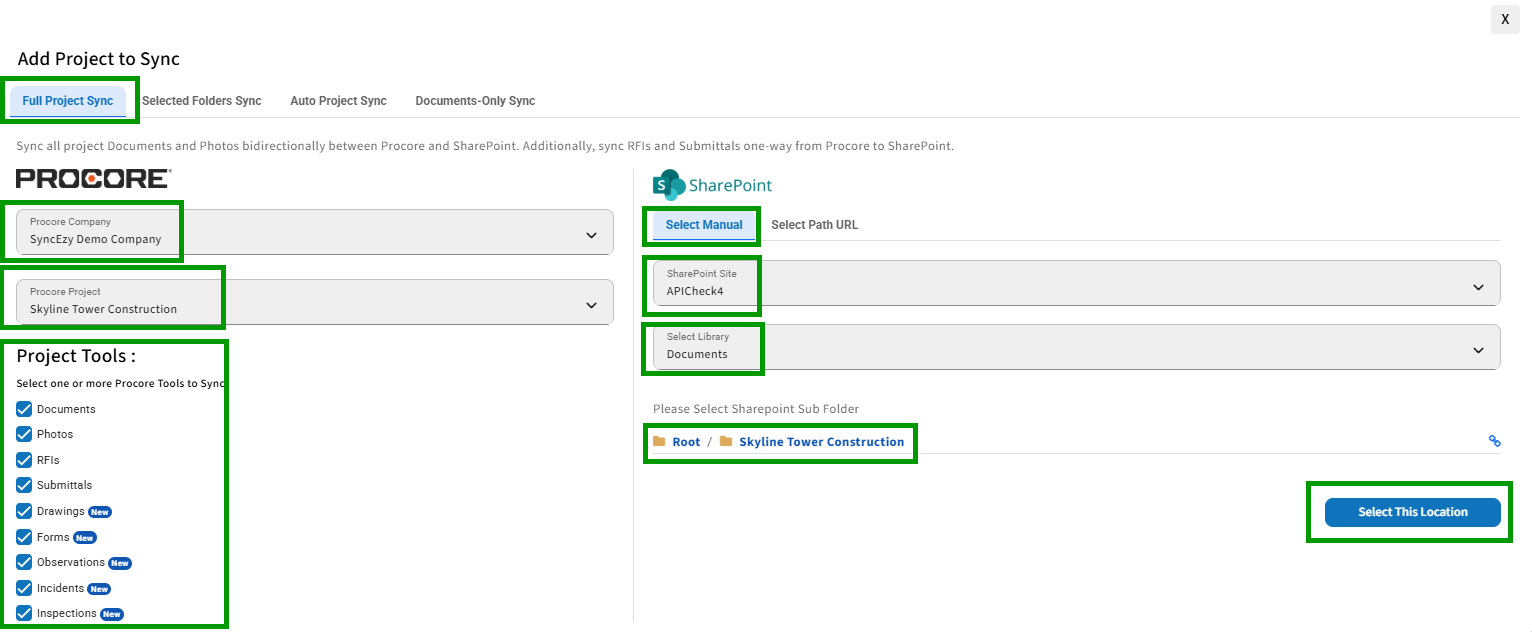Toggle the Inspections checkbox
Image resolution: width=1532 pixels, height=632 pixels.
pos(24,613)
